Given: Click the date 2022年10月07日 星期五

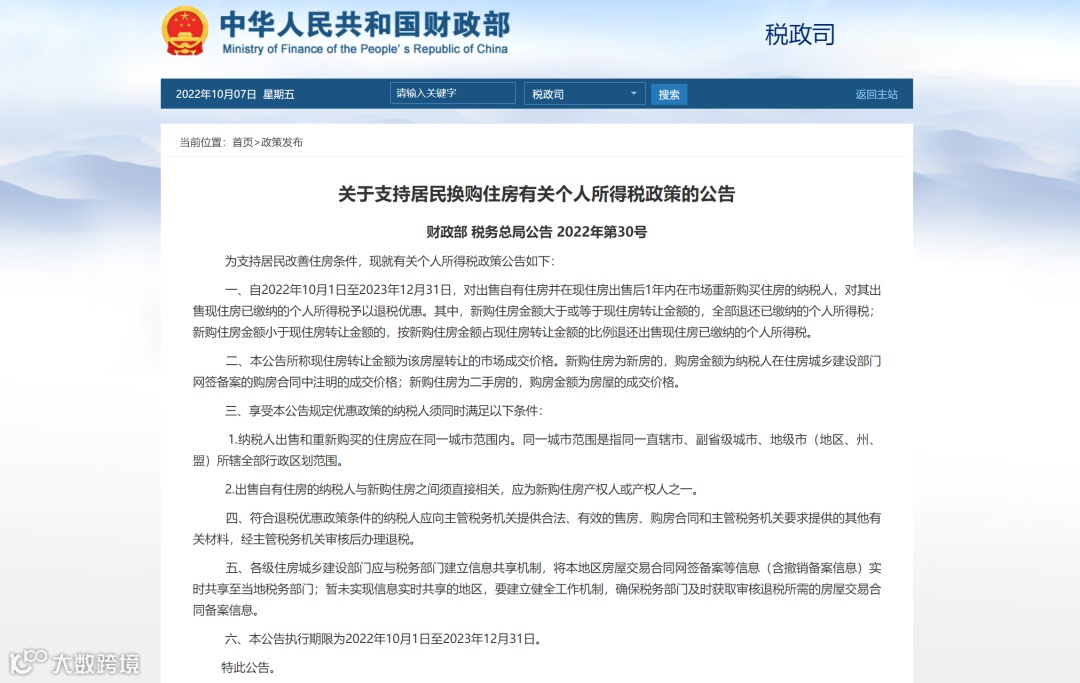Looking at the screenshot, I should click(235, 94).
